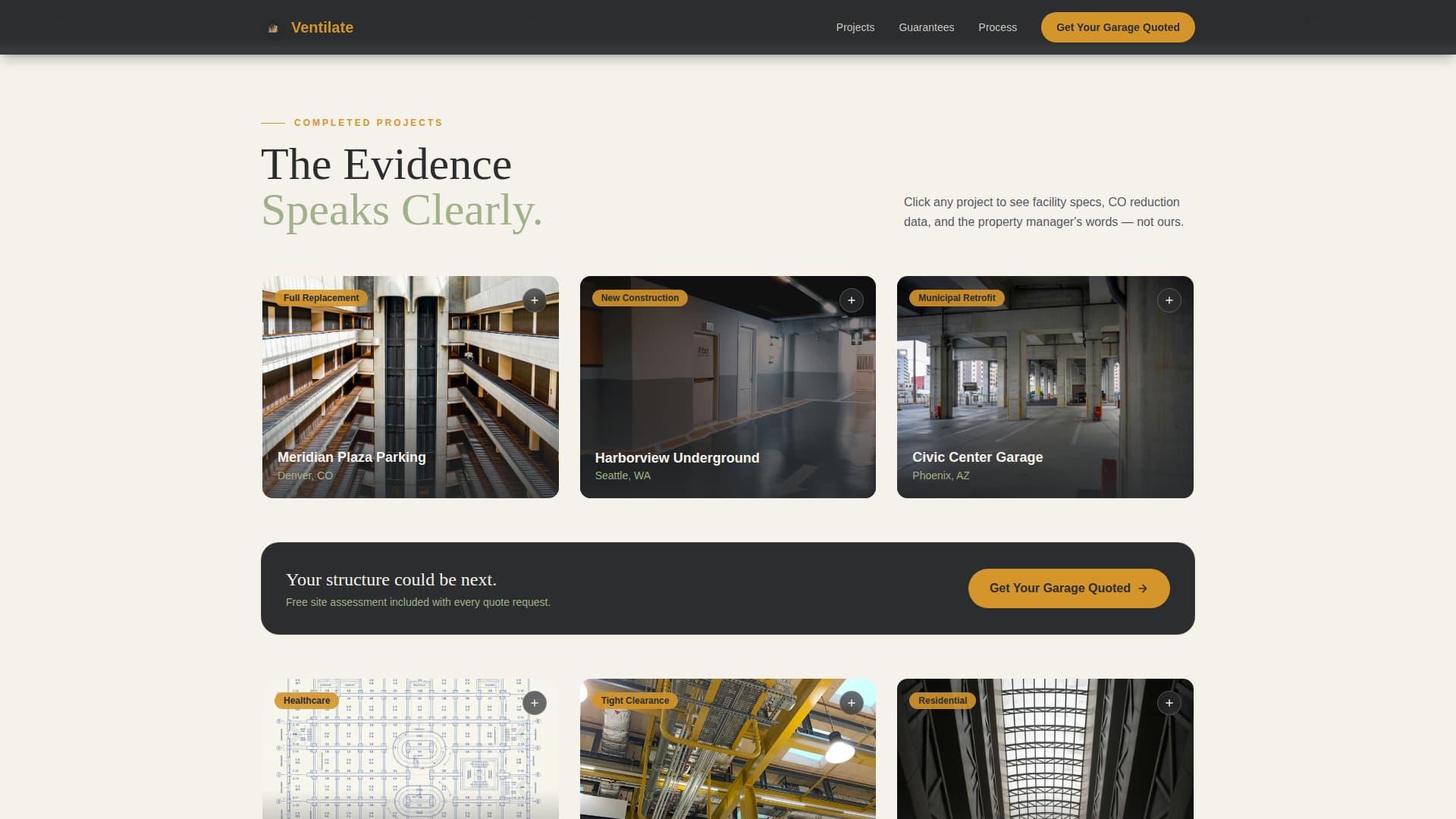Click the 'Speaks Clearly.' heading line
This screenshot has width=1456, height=819.
tap(402, 210)
